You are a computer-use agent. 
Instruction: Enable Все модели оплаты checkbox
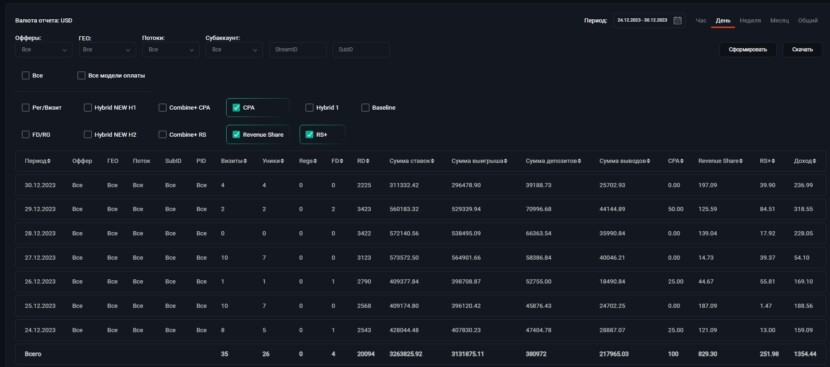tap(81, 76)
